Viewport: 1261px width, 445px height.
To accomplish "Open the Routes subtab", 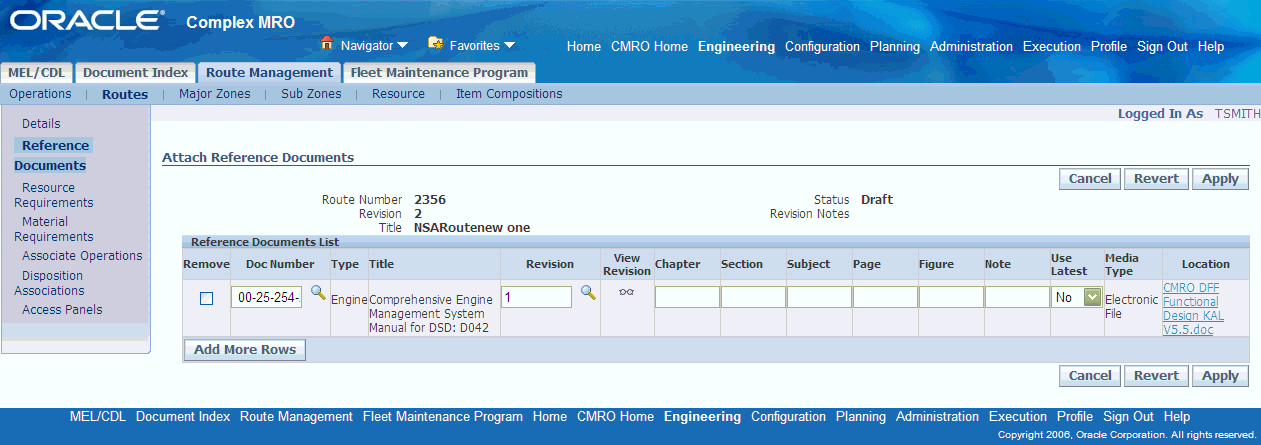I will point(125,95).
